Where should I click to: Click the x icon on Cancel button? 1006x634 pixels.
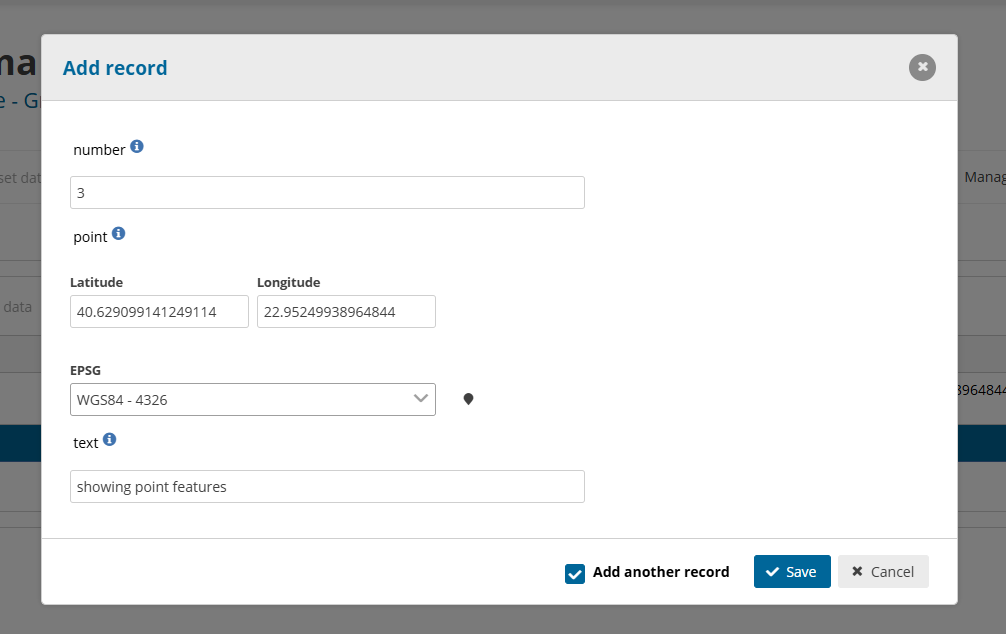click(857, 572)
